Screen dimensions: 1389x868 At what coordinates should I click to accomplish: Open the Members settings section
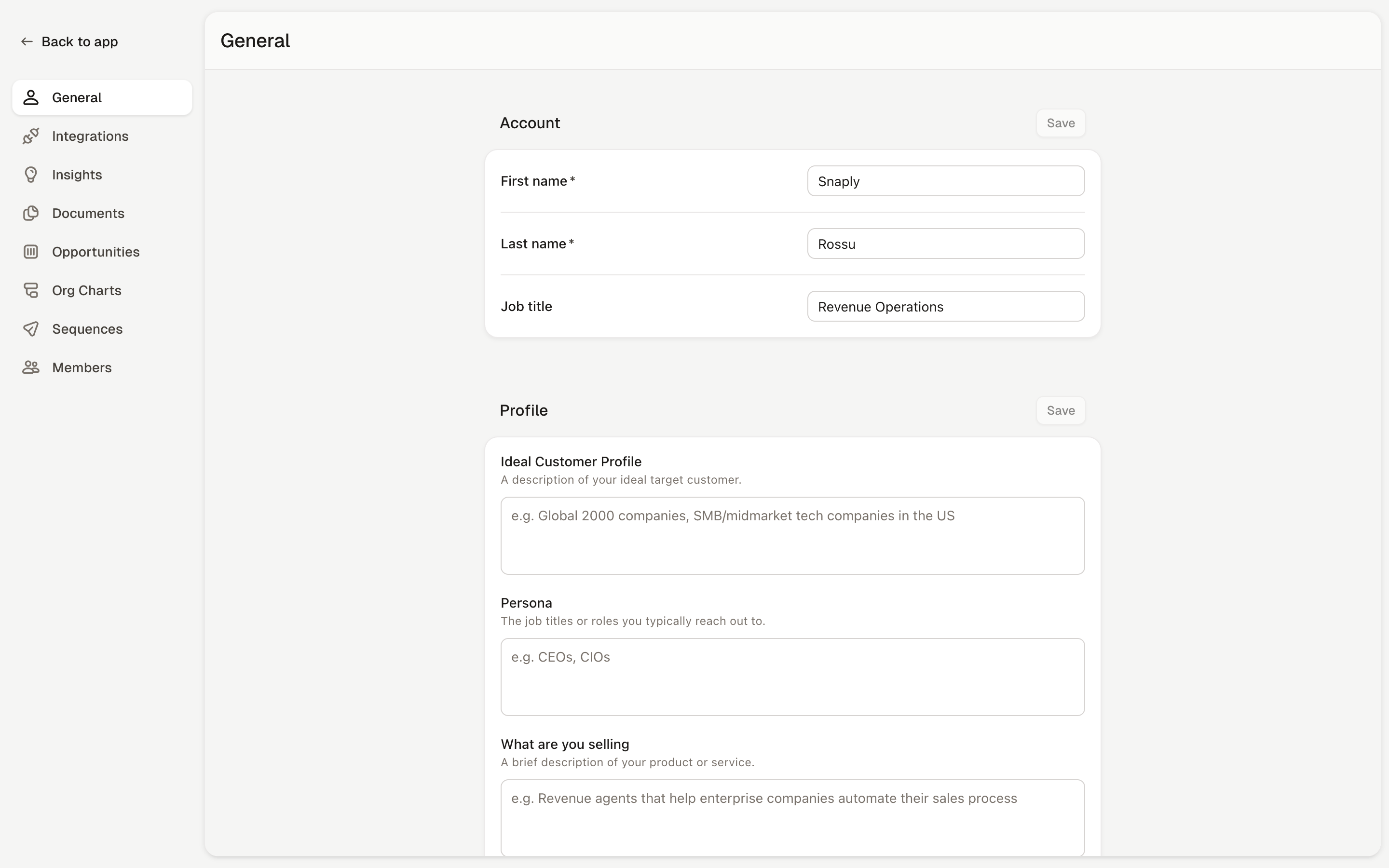[x=102, y=367]
